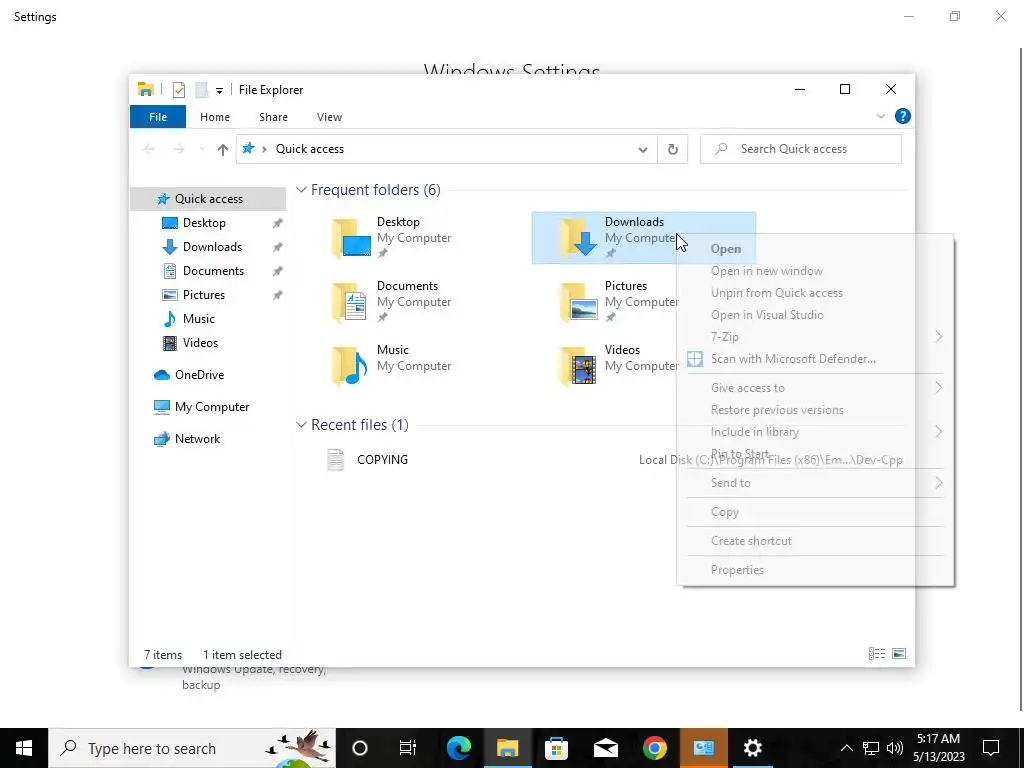
Task: Switch to the View ribbon tab
Action: [329, 117]
